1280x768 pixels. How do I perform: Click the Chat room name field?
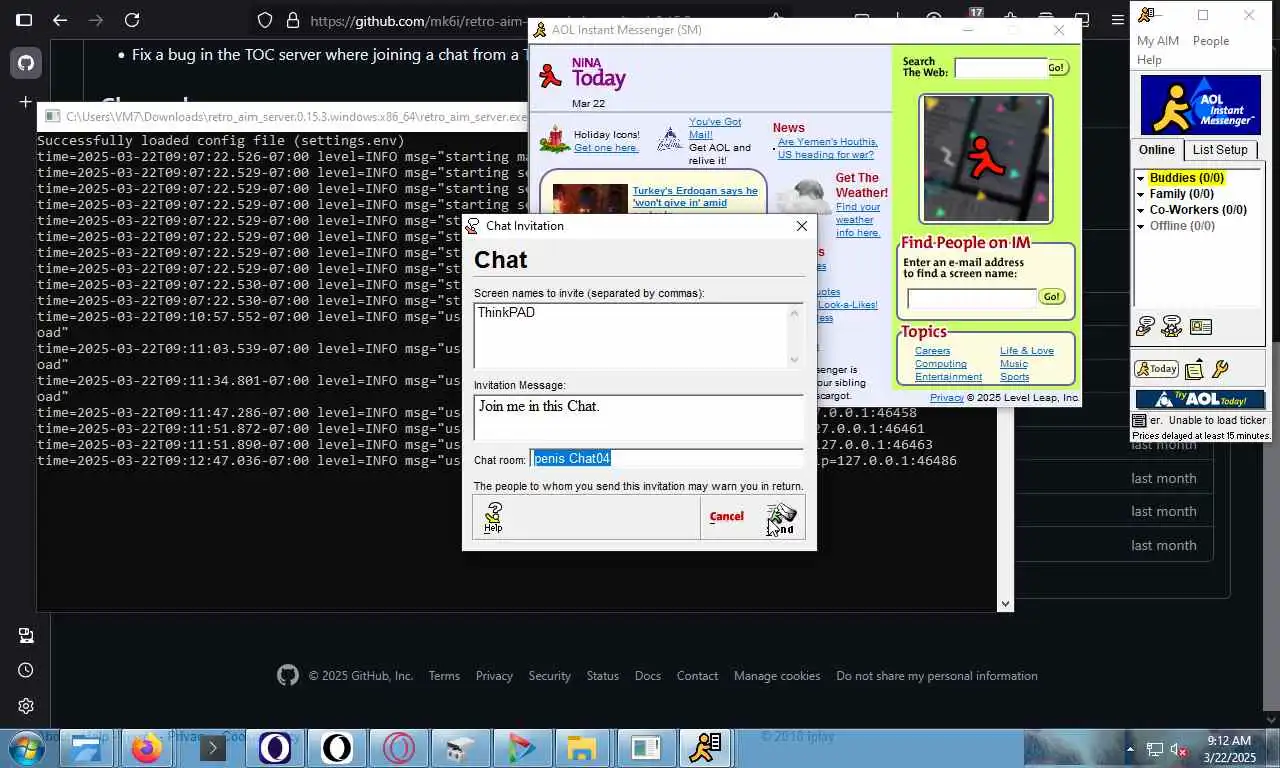click(x=666, y=458)
